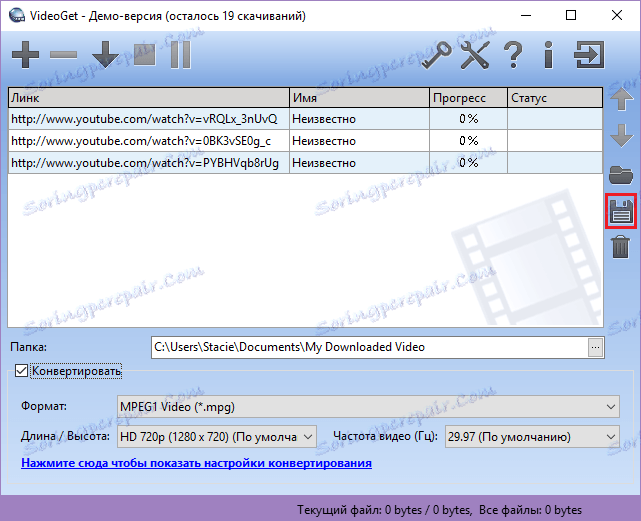Toggle the Конвертировать checkbox
This screenshot has height=521, width=641.
(21, 371)
